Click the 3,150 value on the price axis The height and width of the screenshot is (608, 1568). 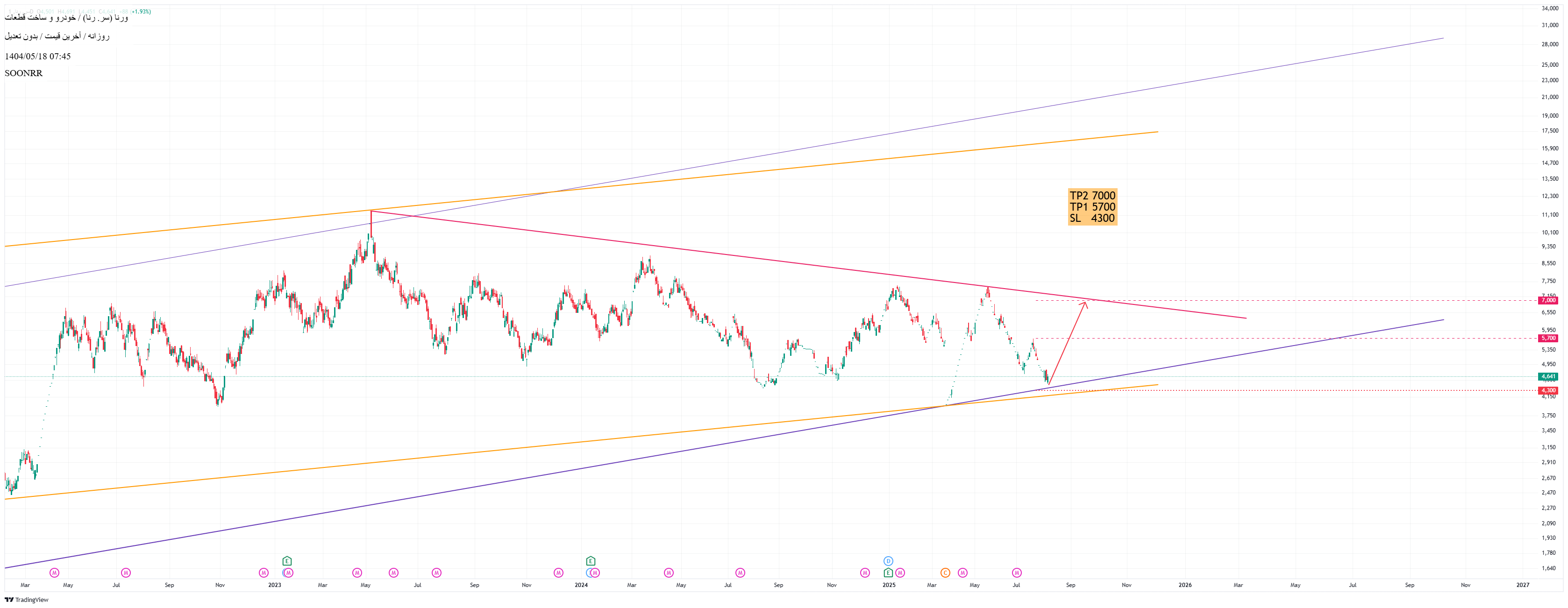1548,447
